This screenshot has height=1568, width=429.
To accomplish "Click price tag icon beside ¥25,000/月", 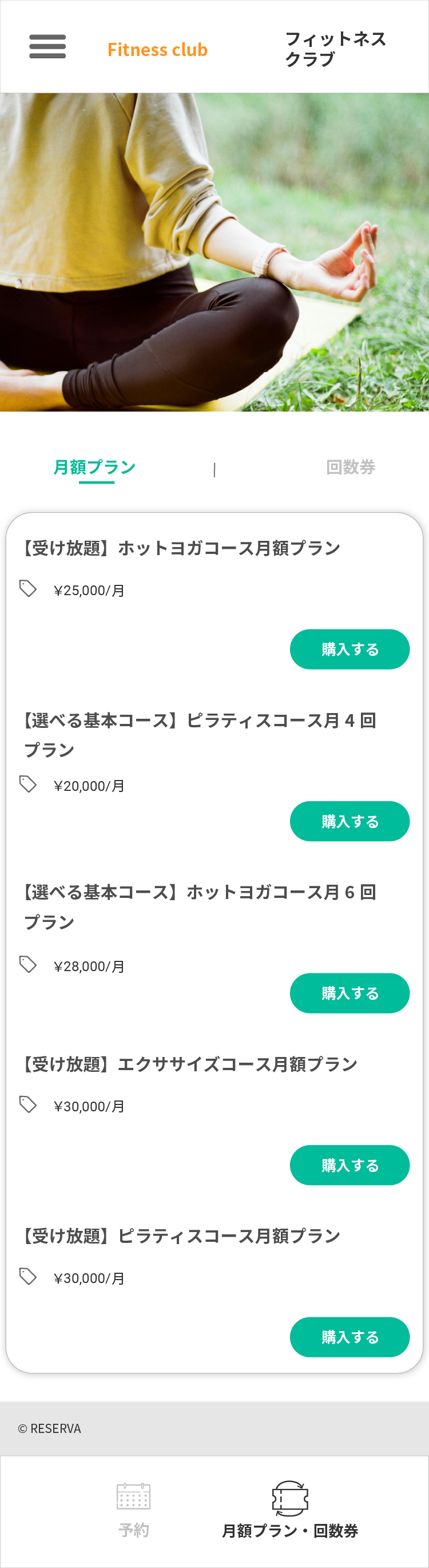I will coord(28,589).
